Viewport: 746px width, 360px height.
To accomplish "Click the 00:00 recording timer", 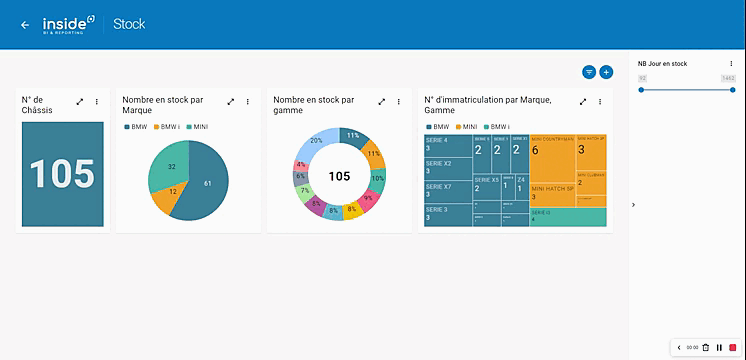I will click(x=692, y=348).
